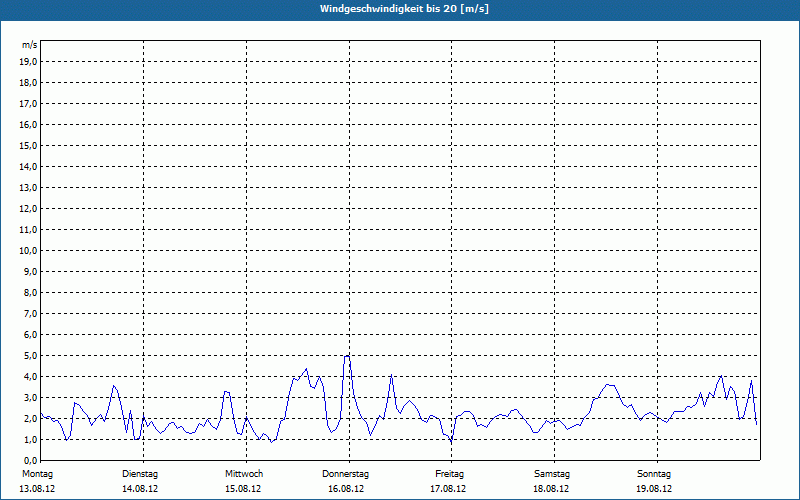Click the chart title 'Windgeschwindigkeit bis 20 [m/s]'
800x500 pixels.
coord(404,9)
